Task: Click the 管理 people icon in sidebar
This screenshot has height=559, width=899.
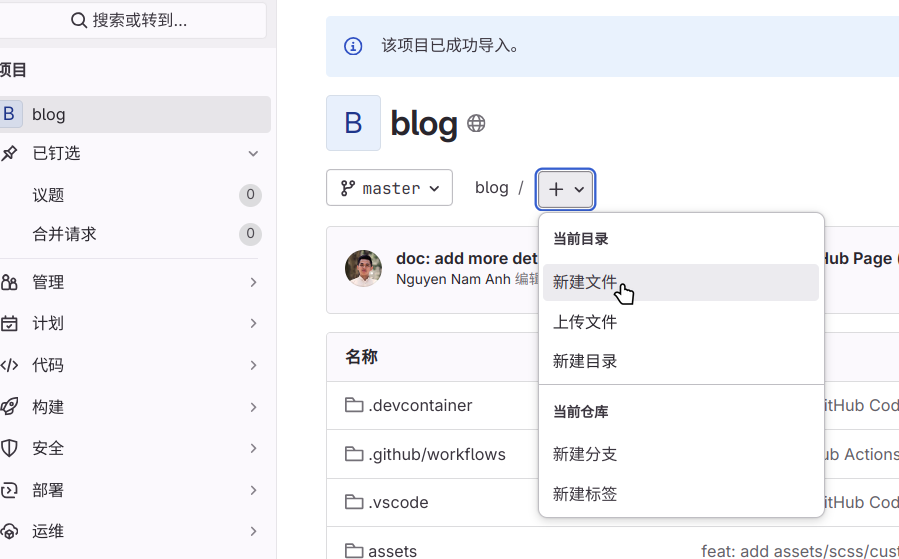Action: (10, 282)
